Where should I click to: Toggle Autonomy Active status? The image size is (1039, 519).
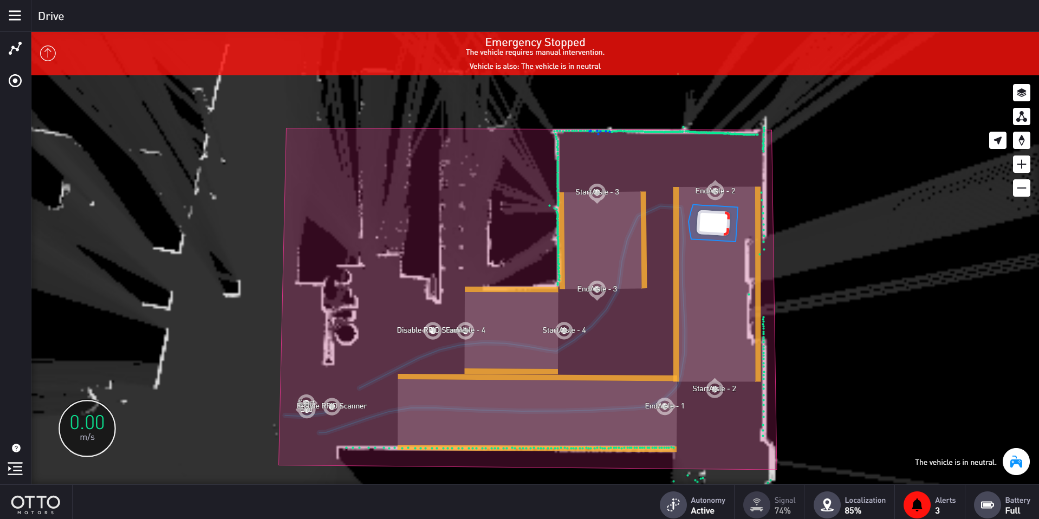click(673, 505)
